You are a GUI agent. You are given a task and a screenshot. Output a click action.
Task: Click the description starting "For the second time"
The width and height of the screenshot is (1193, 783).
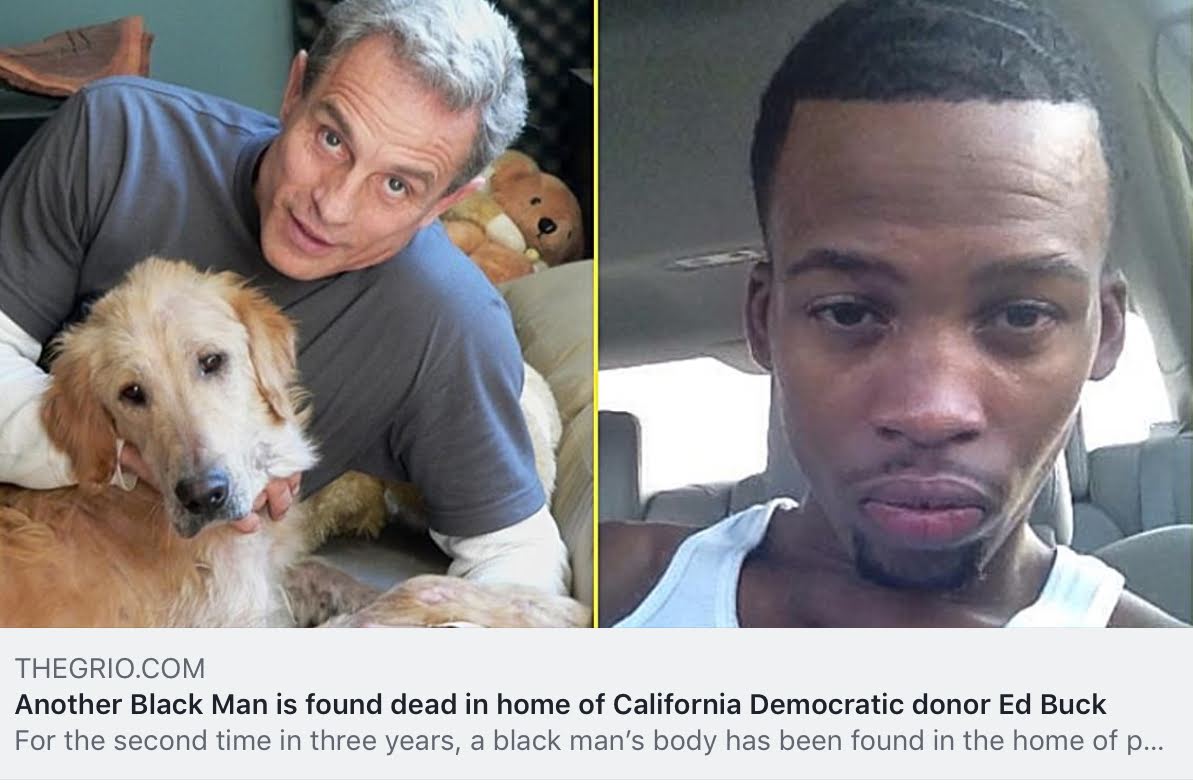coord(588,740)
